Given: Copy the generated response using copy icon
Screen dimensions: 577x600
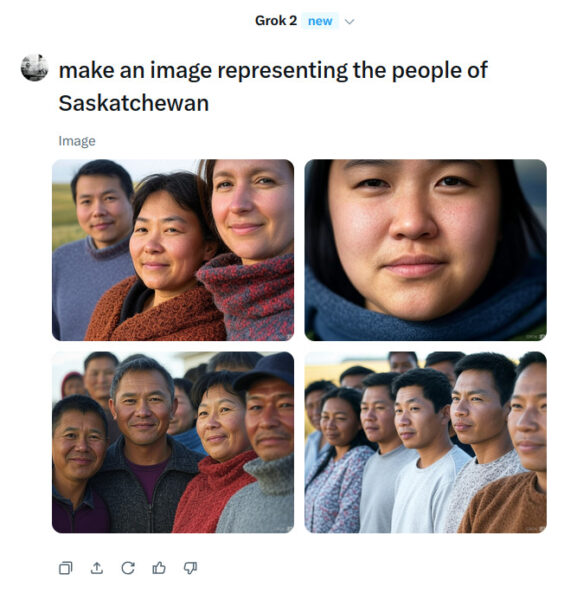Looking at the screenshot, I should pyautogui.click(x=65, y=568).
